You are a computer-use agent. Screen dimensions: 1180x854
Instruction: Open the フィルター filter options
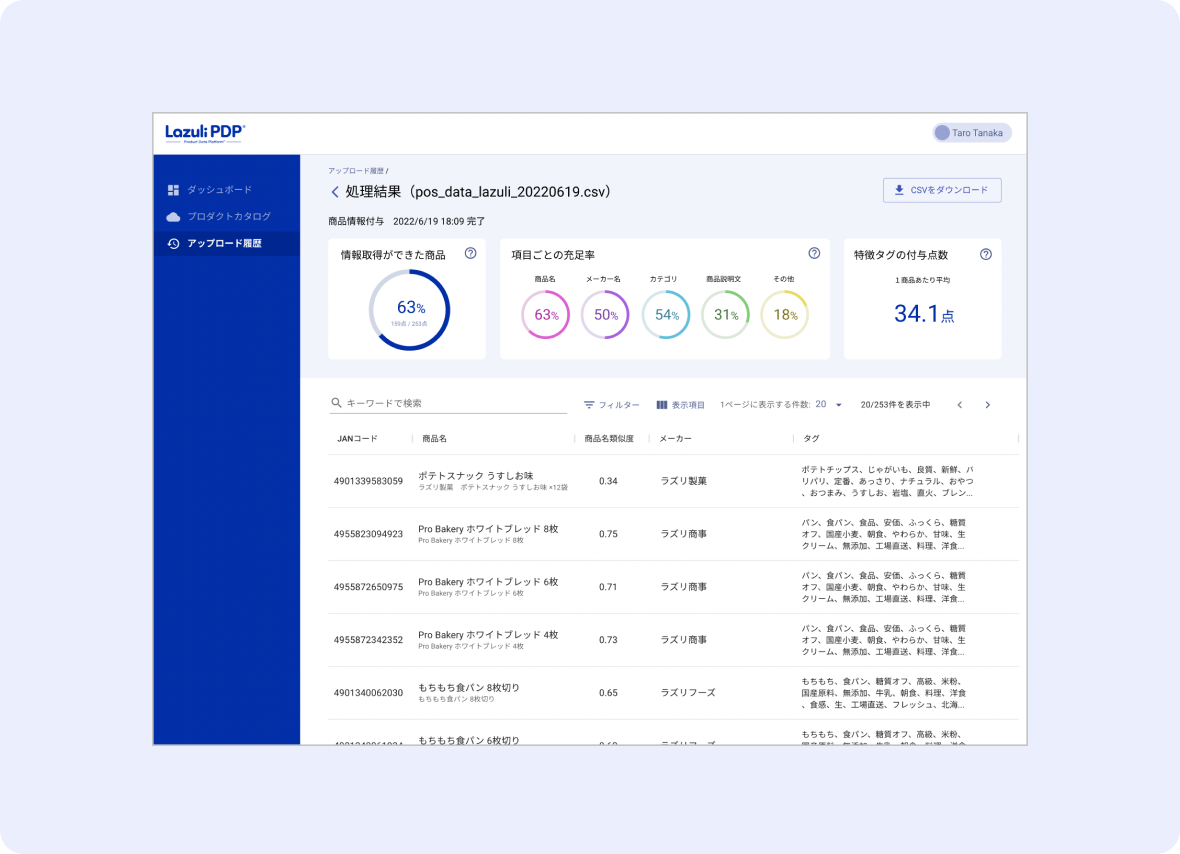(611, 405)
